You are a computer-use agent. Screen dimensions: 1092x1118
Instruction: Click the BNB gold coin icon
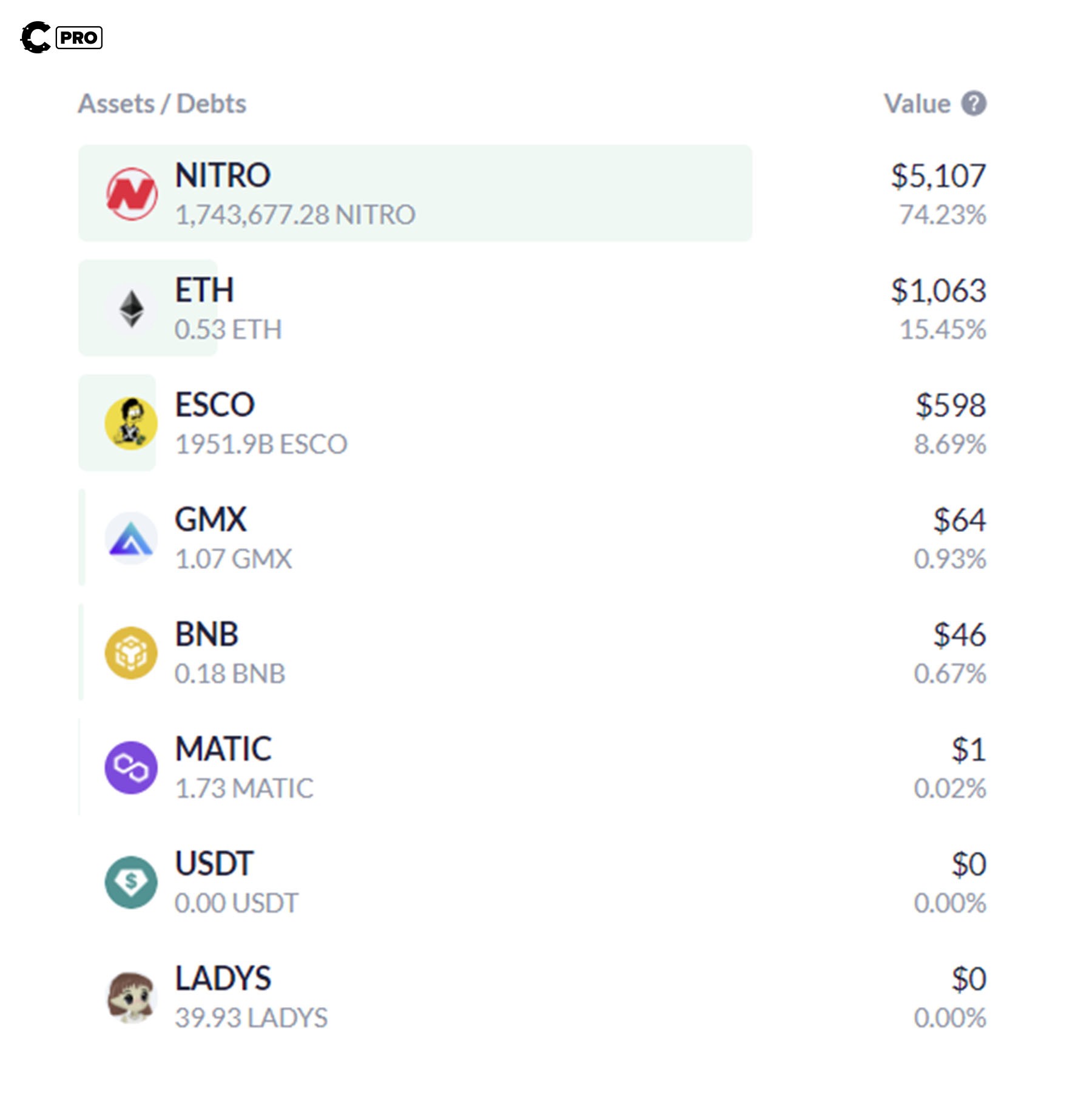pos(131,653)
